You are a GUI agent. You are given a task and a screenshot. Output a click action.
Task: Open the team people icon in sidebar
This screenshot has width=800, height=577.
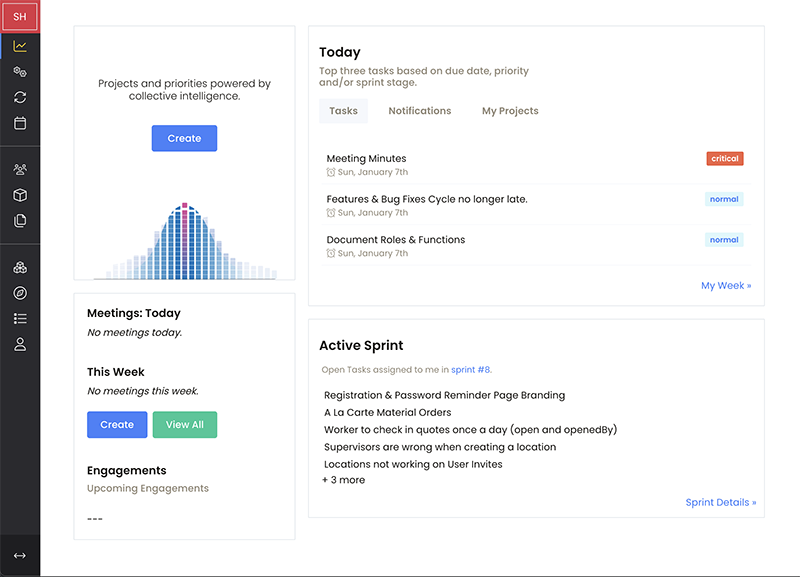20,169
